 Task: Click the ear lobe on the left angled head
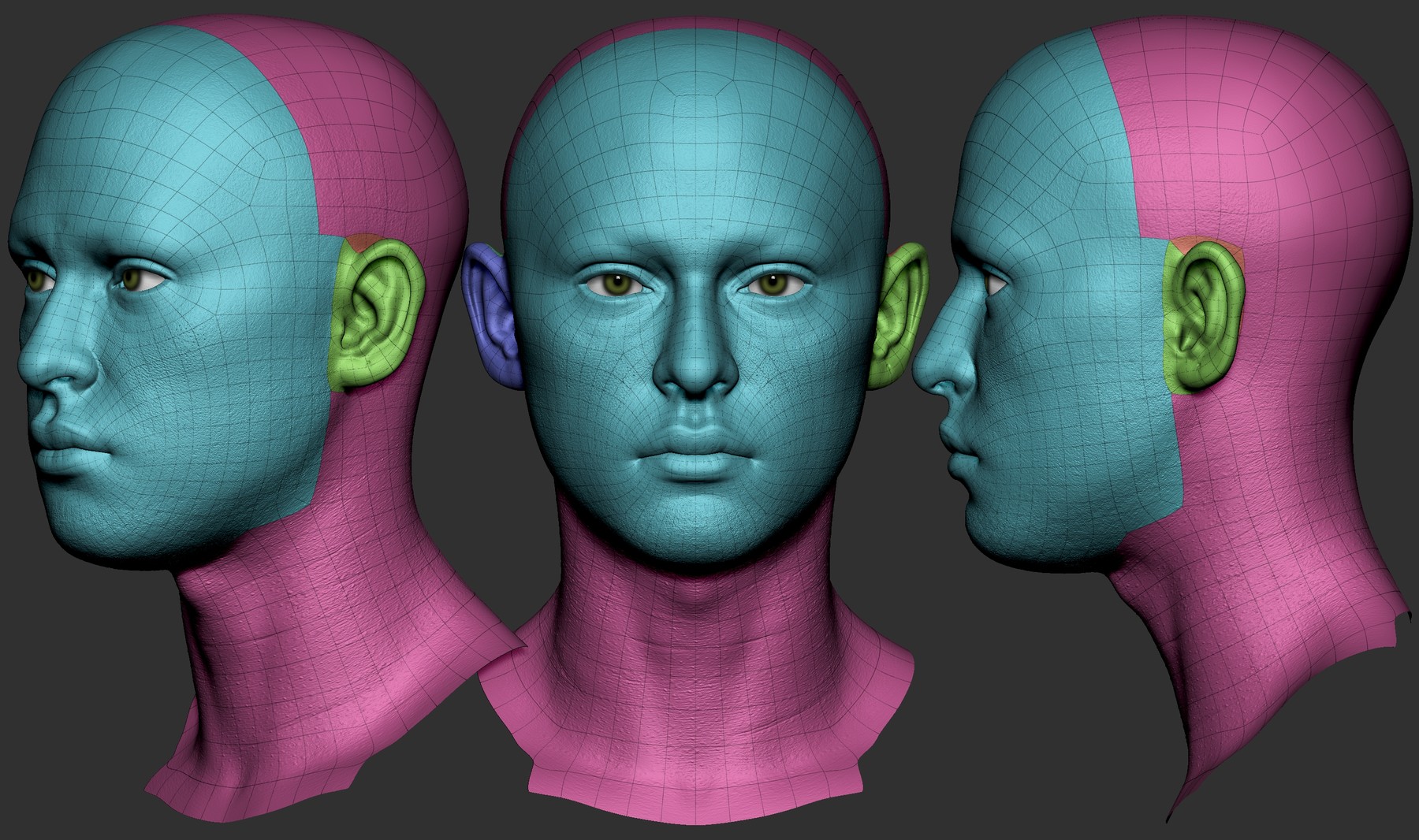pyautogui.click(x=355, y=378)
